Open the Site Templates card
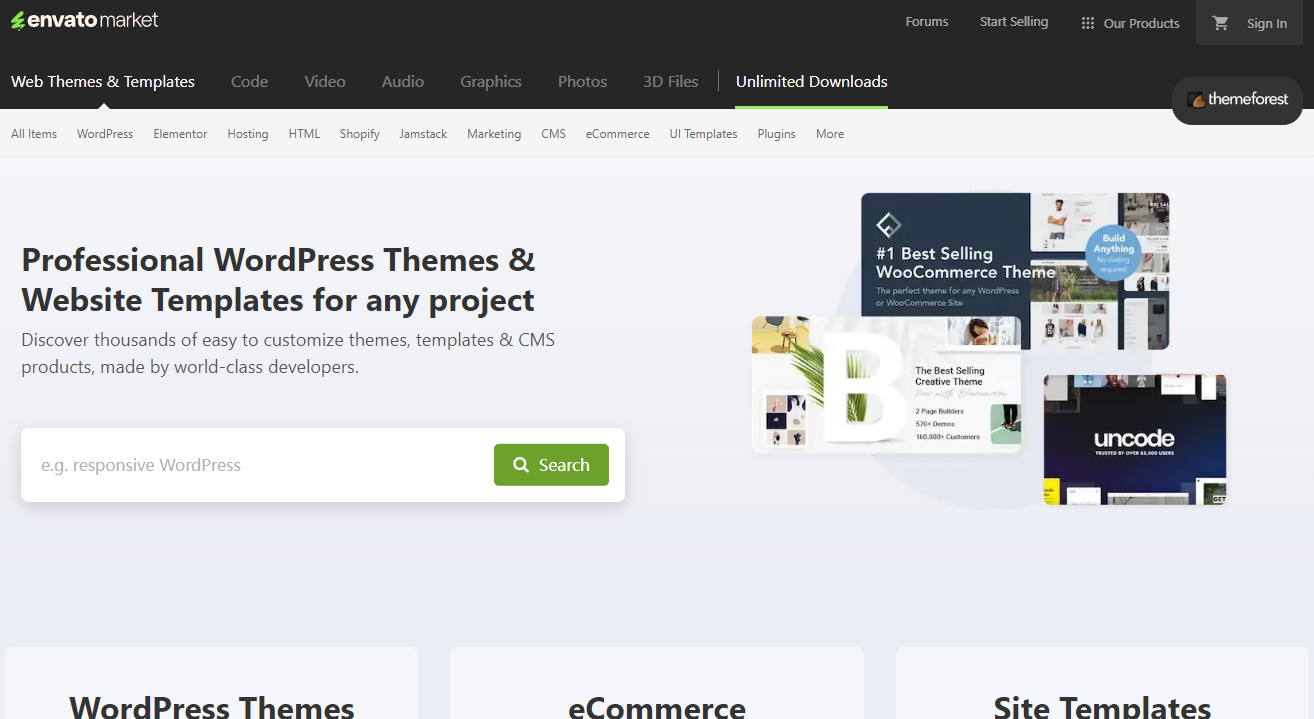The height and width of the screenshot is (719, 1314). point(1103,683)
